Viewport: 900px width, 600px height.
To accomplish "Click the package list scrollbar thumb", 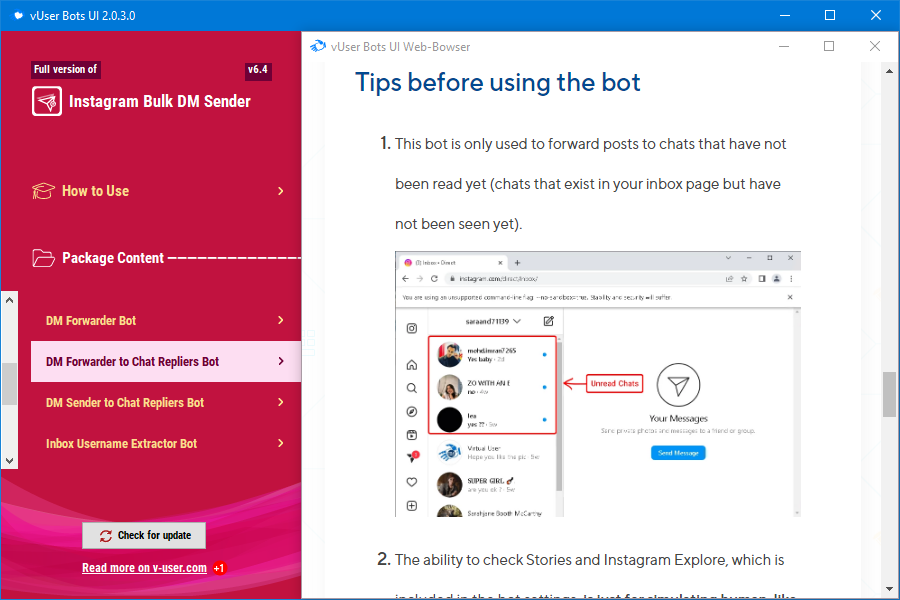I will click(x=9, y=384).
